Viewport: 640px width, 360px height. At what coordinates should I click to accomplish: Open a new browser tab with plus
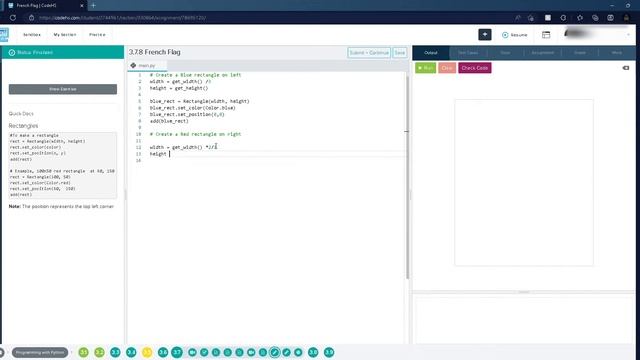tap(93, 6)
